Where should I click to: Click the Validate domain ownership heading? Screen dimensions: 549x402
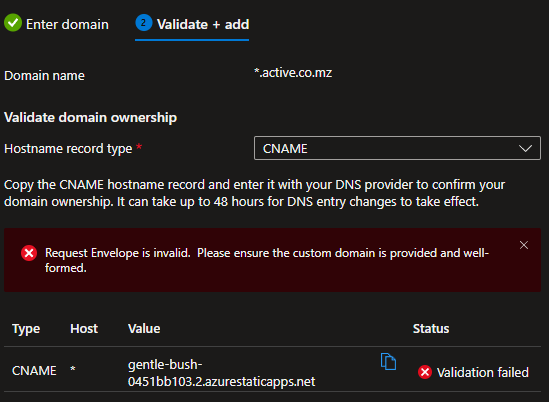click(90, 117)
